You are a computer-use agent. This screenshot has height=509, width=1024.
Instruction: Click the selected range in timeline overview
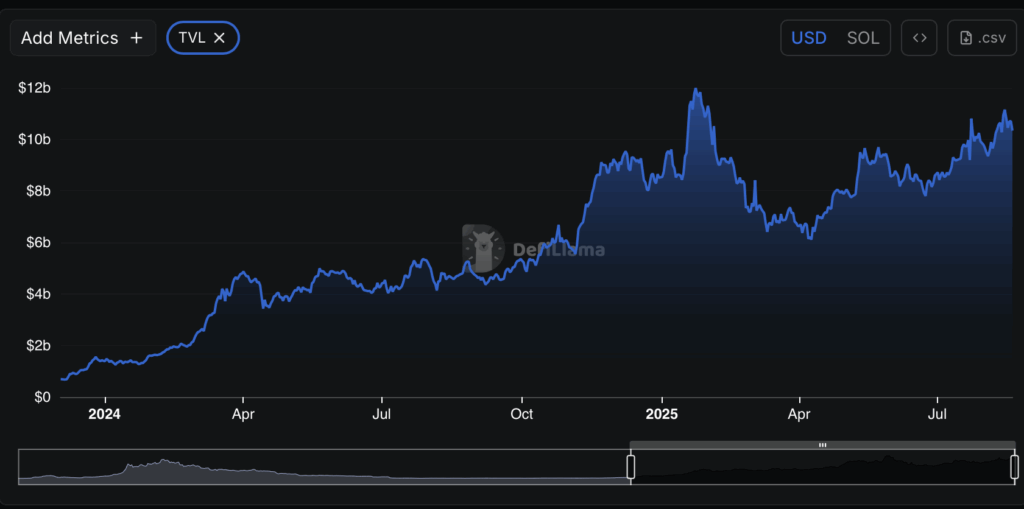pos(822,467)
